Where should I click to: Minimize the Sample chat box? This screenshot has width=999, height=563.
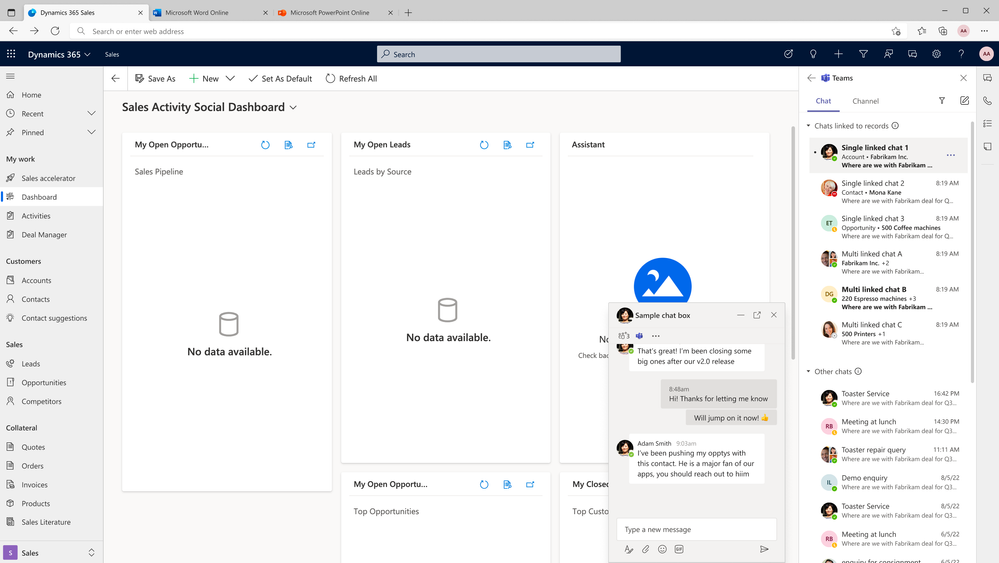(x=740, y=315)
